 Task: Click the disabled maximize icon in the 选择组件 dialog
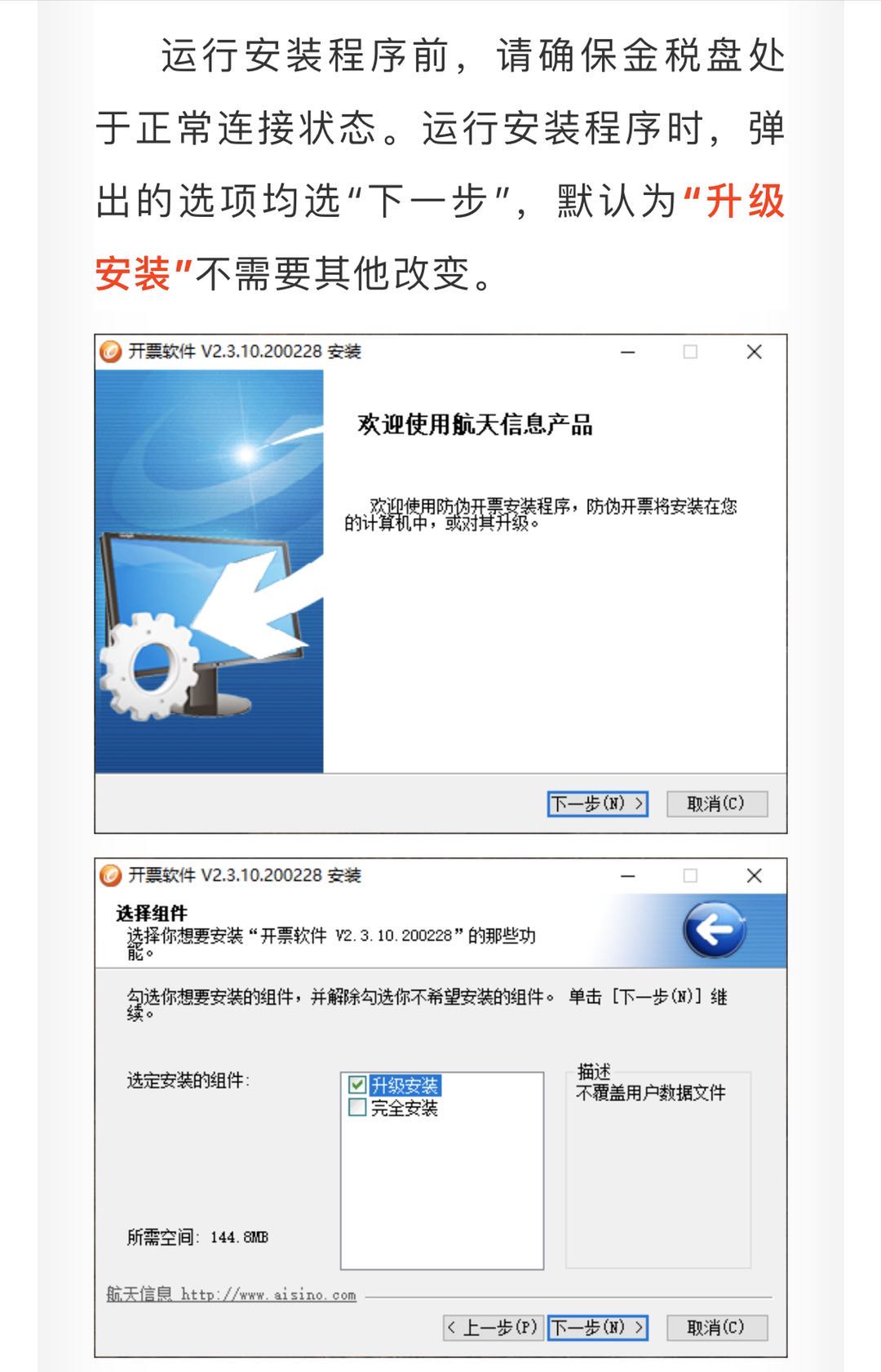tap(690, 875)
